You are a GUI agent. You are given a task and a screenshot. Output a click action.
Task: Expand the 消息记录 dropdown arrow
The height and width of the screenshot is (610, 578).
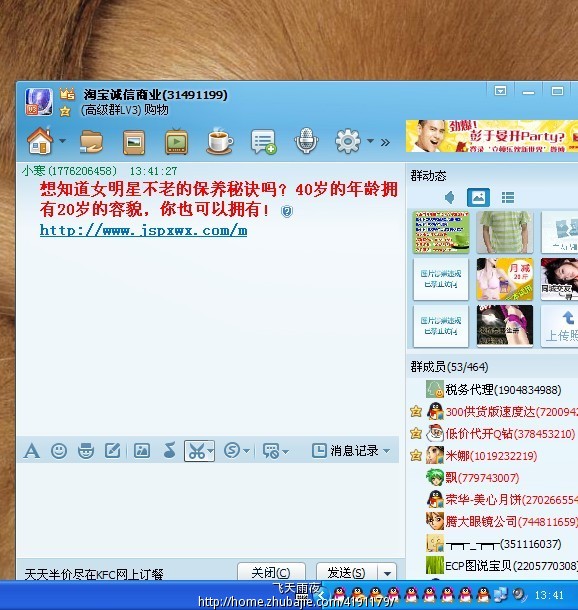(x=387, y=451)
